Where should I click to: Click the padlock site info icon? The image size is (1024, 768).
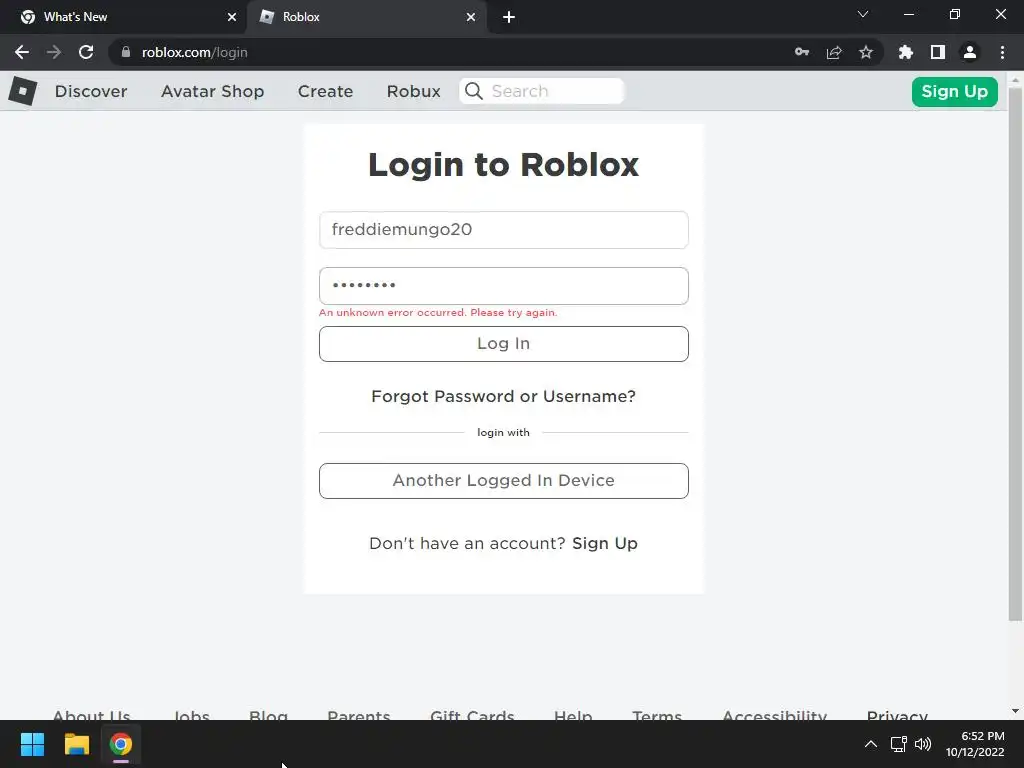point(126,52)
